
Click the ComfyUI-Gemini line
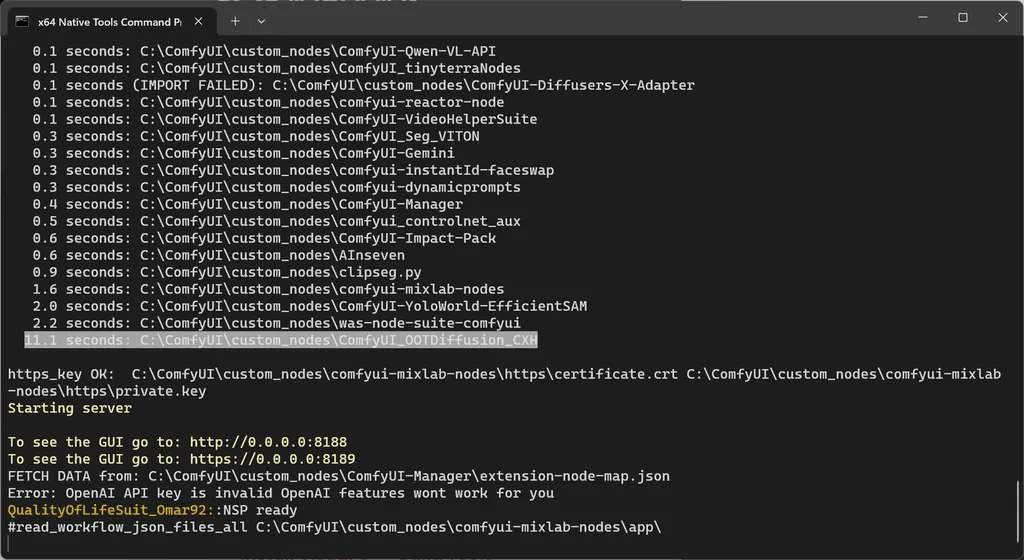tap(243, 153)
